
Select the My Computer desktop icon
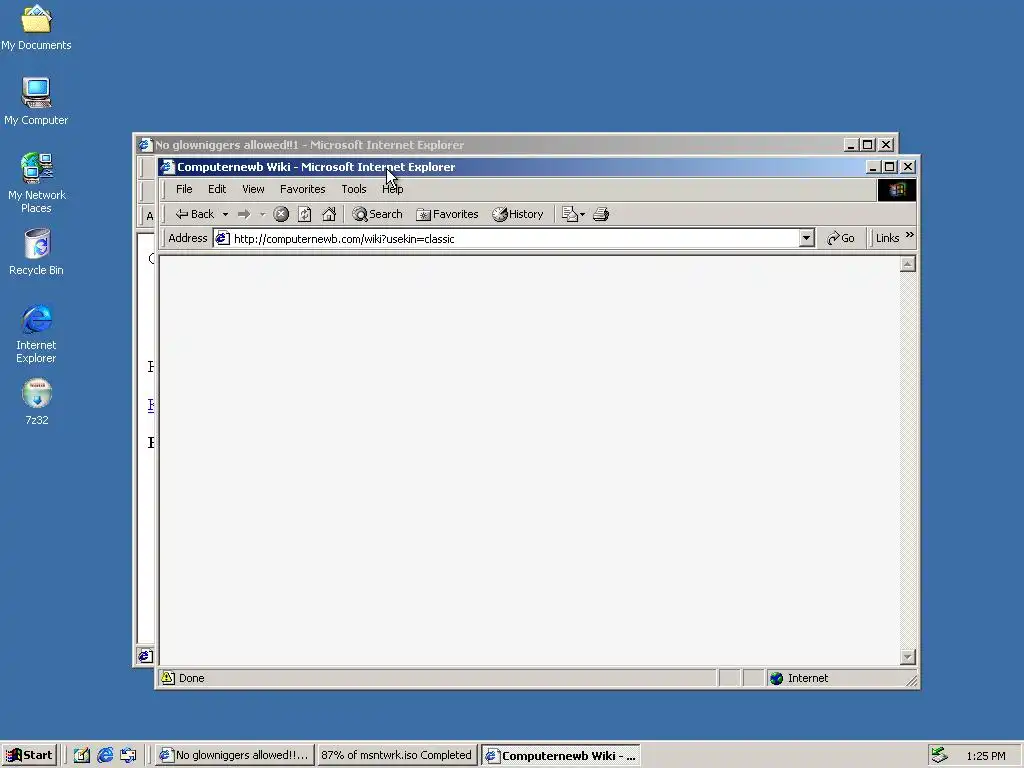[x=36, y=101]
